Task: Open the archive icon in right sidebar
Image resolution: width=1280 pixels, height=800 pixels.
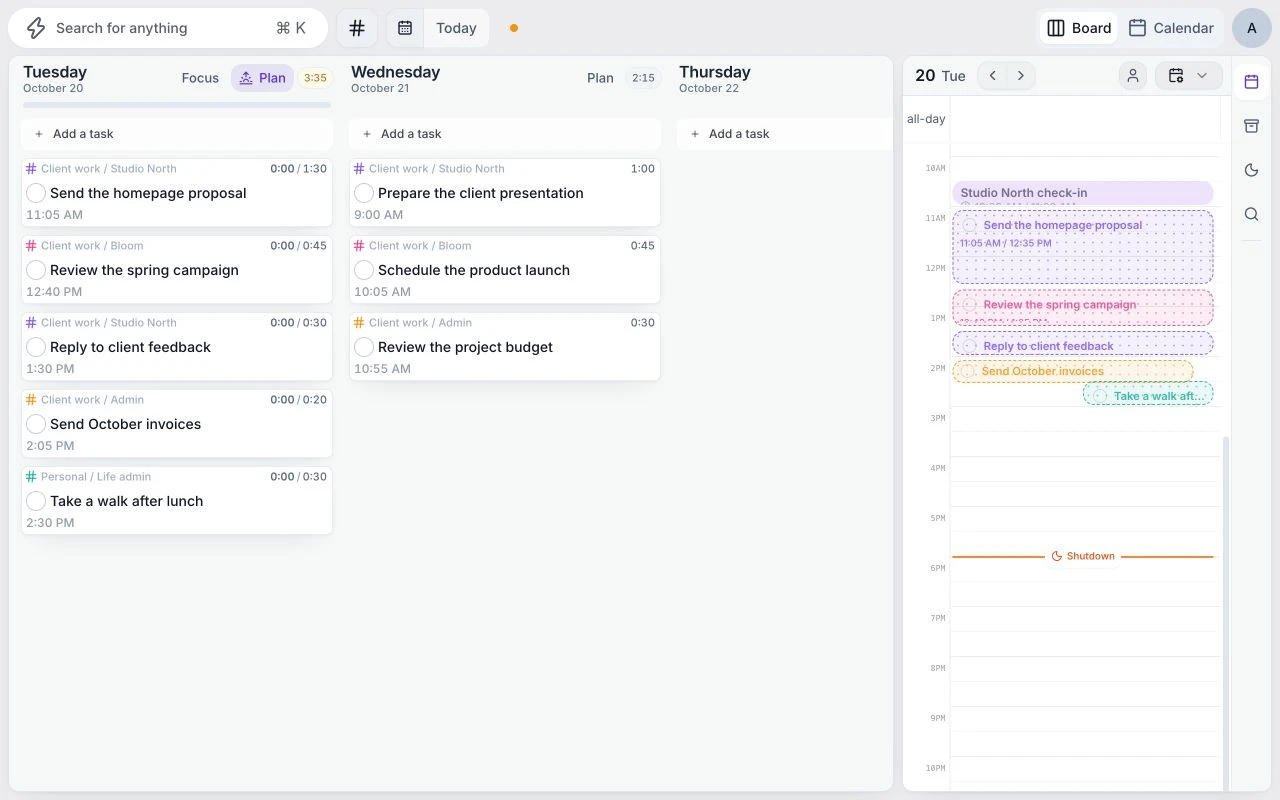Action: pos(1251,126)
